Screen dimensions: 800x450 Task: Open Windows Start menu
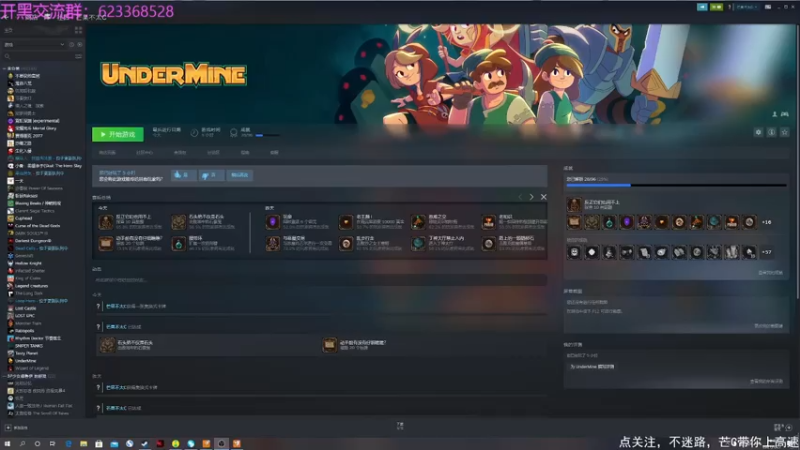[7, 443]
